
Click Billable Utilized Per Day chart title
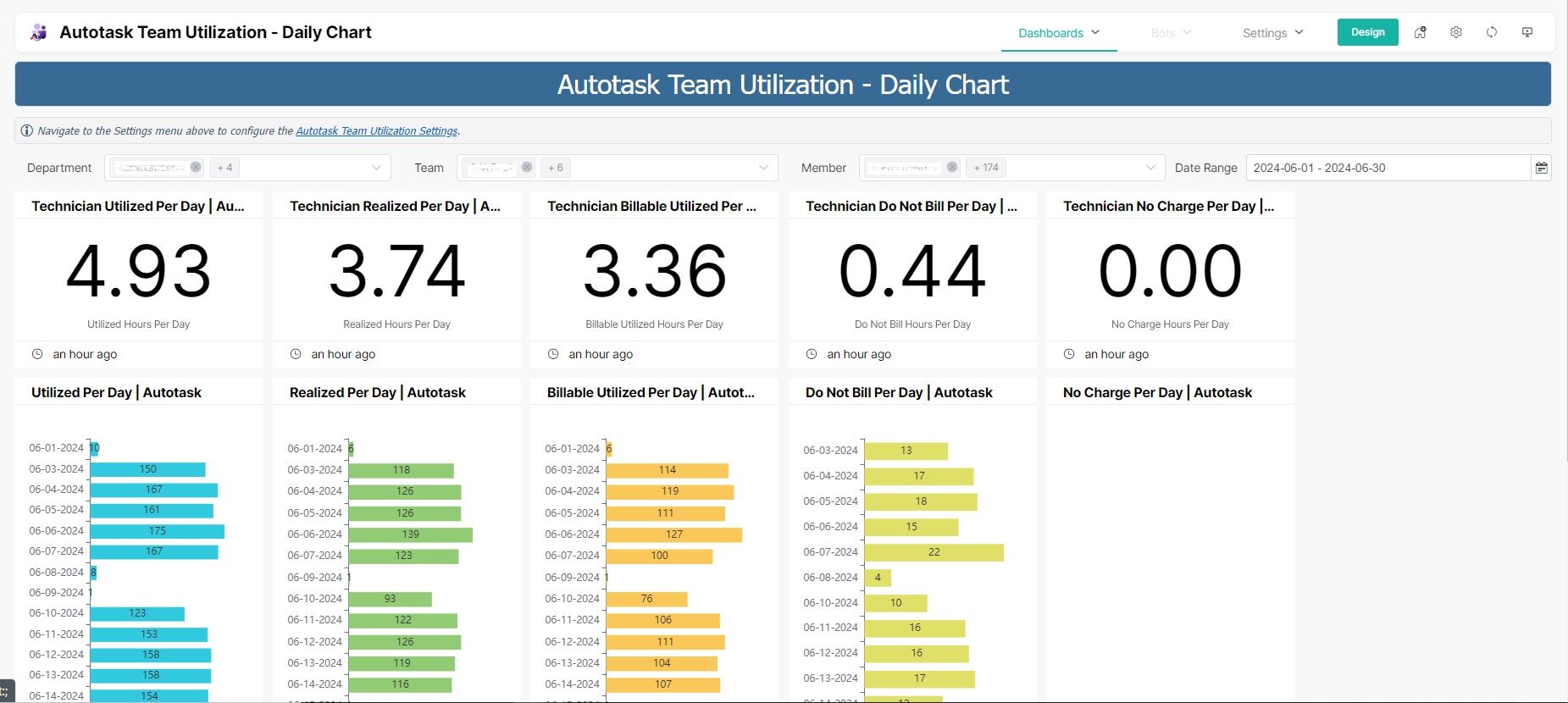click(651, 392)
